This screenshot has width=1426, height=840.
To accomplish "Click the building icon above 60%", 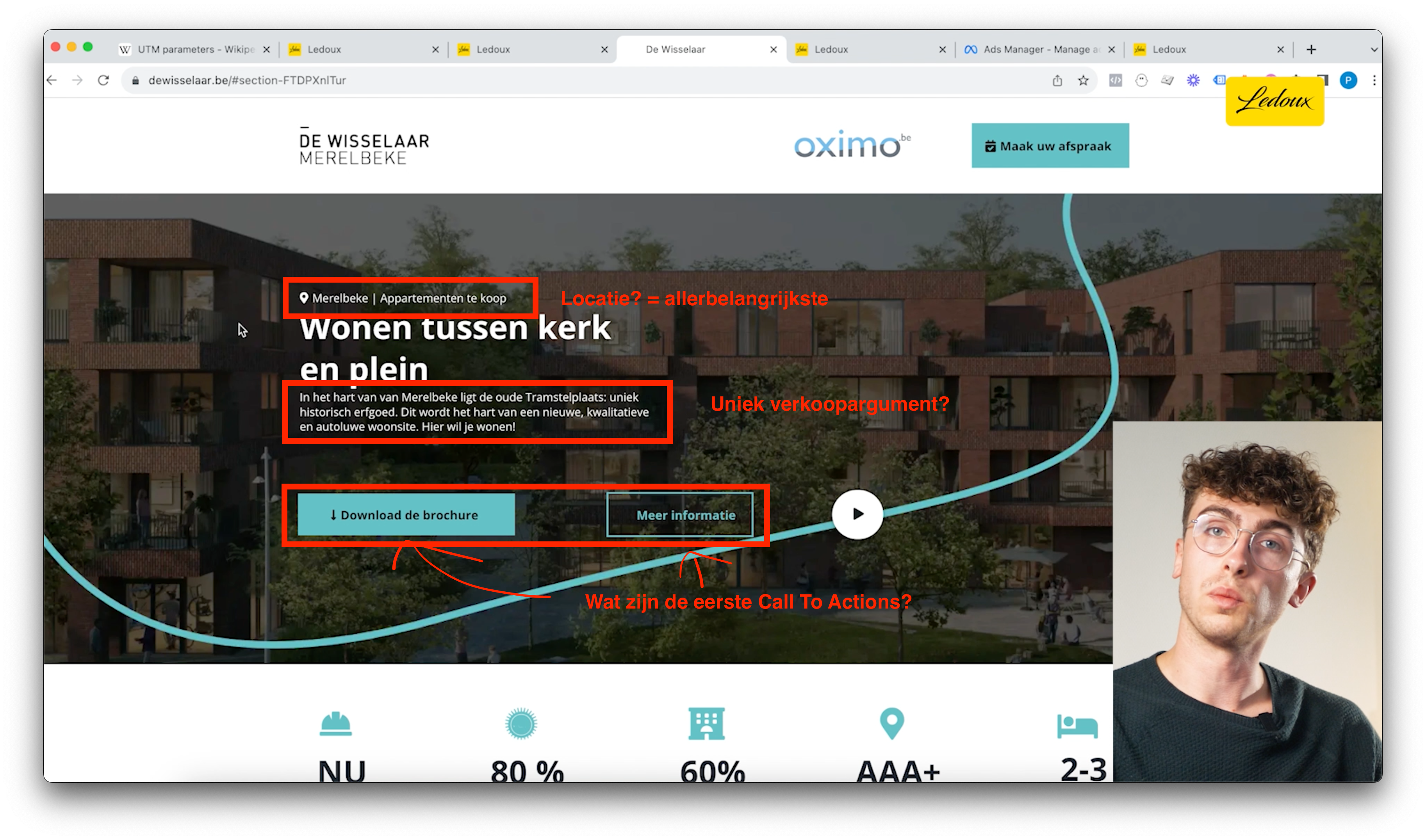I will [706, 723].
